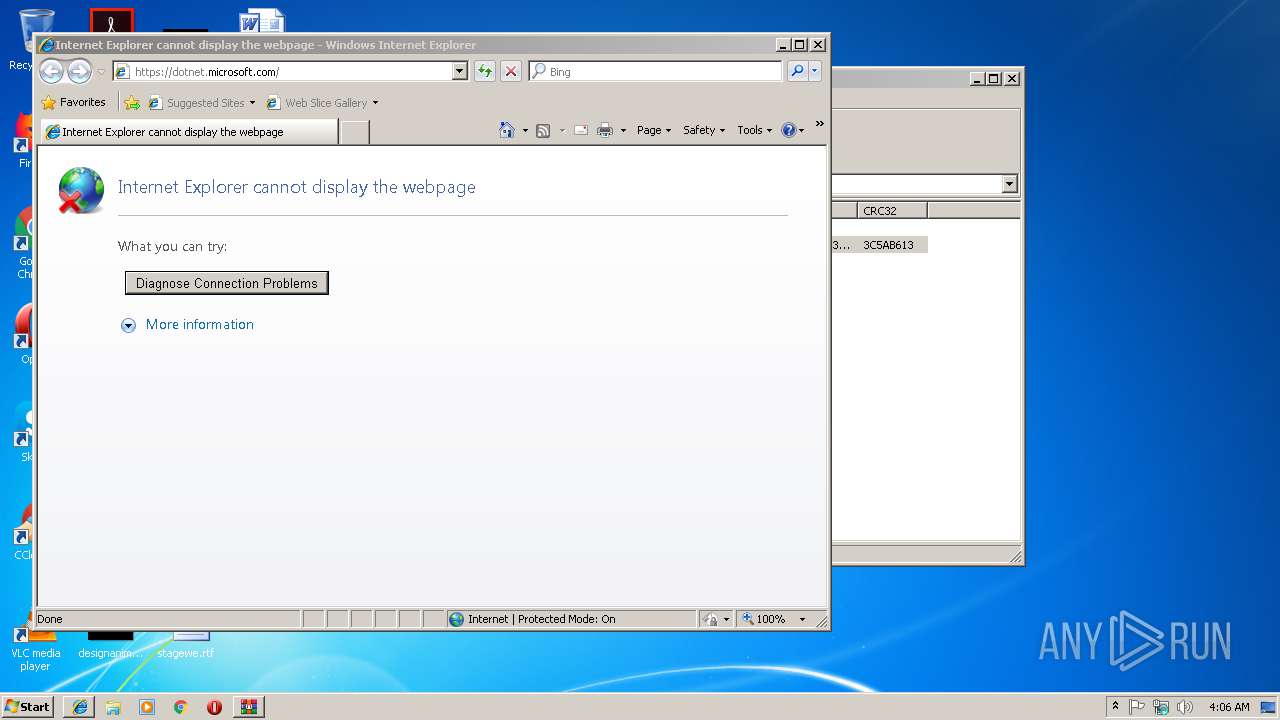
Task: Switch to WinRAR window in taskbar
Action: (249, 707)
